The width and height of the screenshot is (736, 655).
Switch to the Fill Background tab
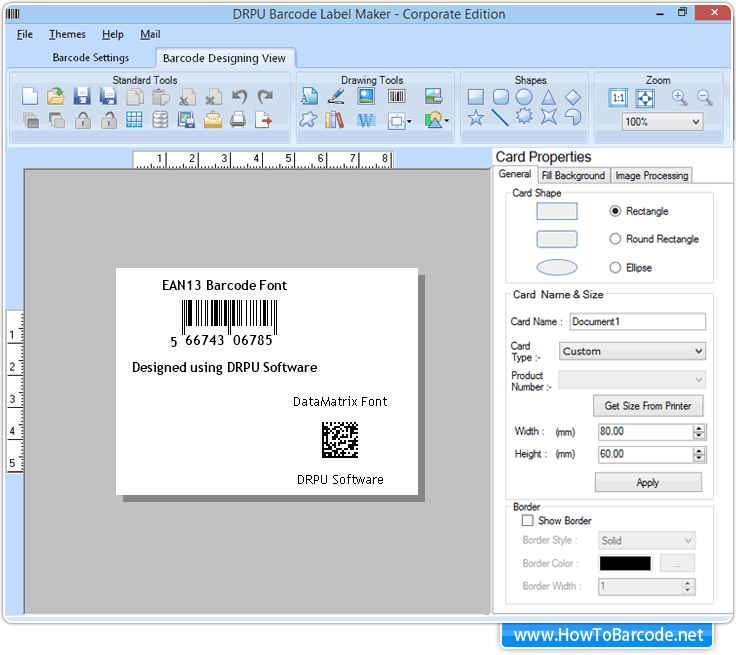click(573, 176)
